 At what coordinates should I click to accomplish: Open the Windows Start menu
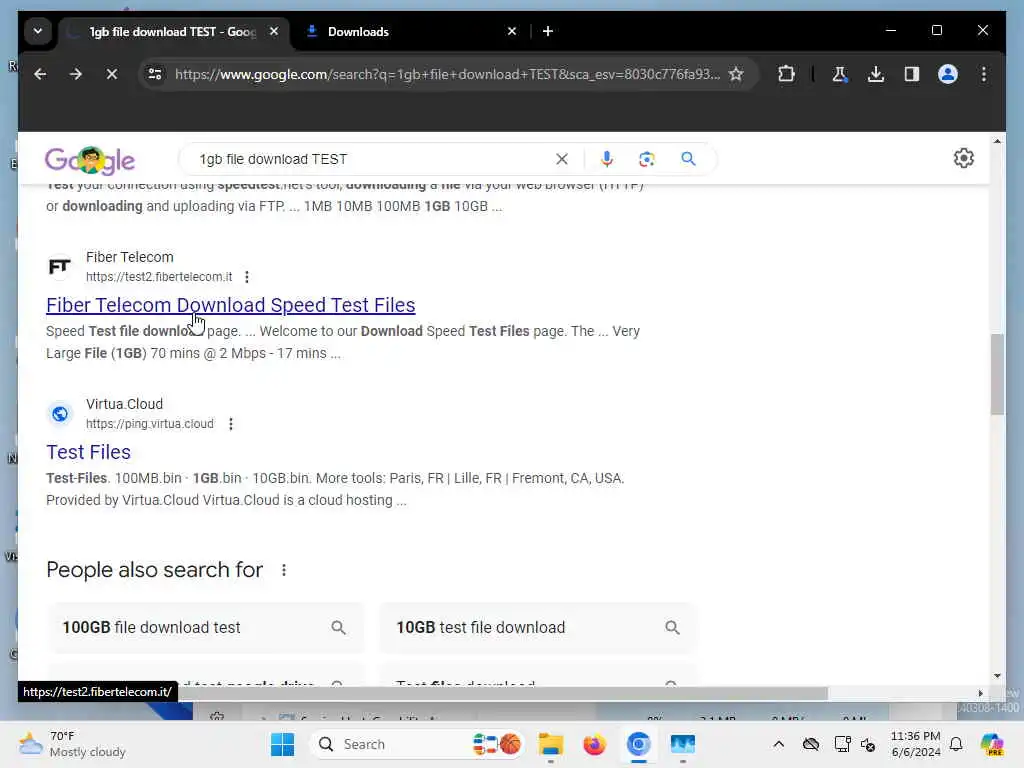coord(283,744)
